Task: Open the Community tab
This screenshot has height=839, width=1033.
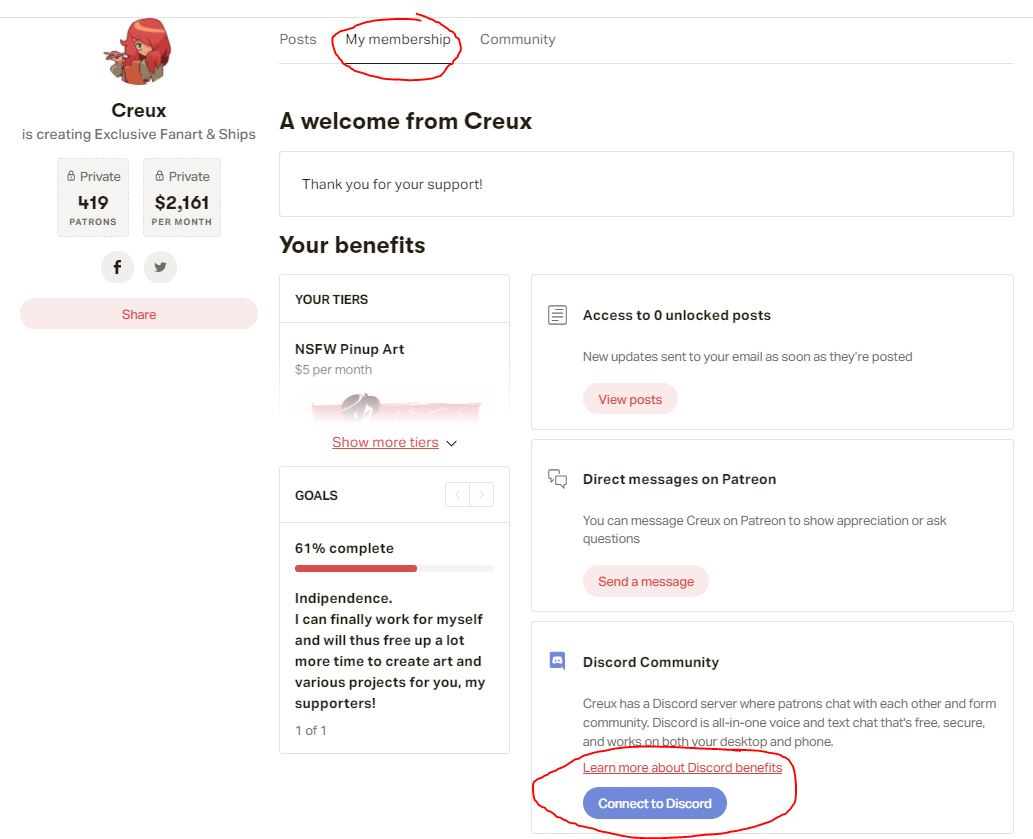Action: 518,40
